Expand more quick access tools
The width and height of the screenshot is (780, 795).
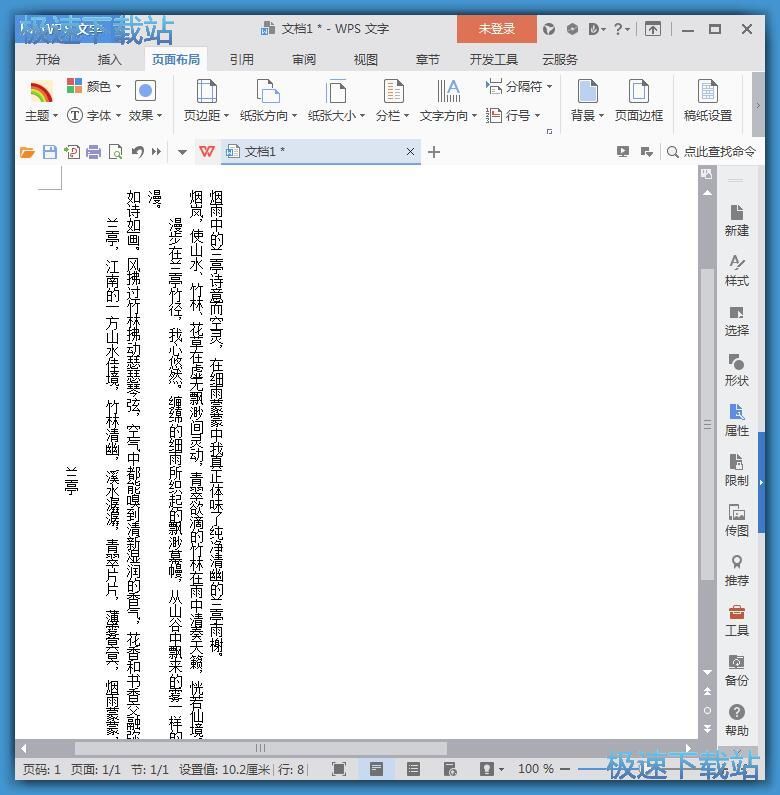click(157, 152)
